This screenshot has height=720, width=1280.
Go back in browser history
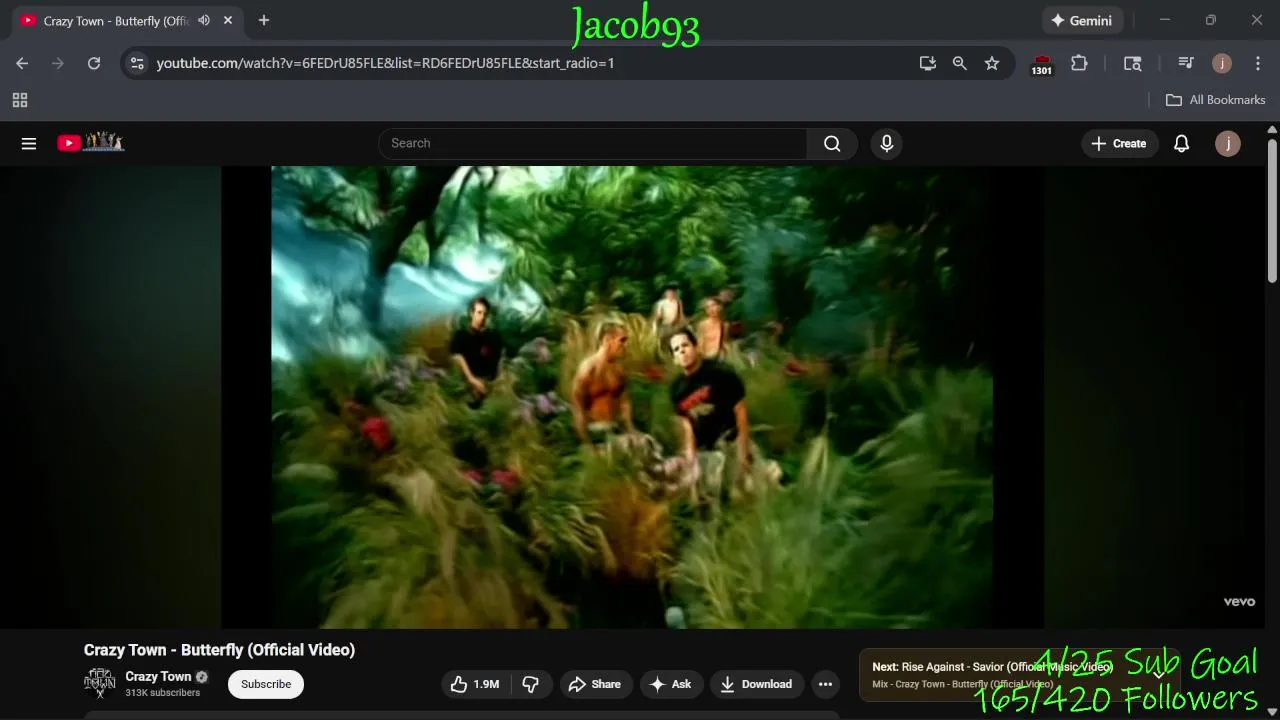[22, 63]
